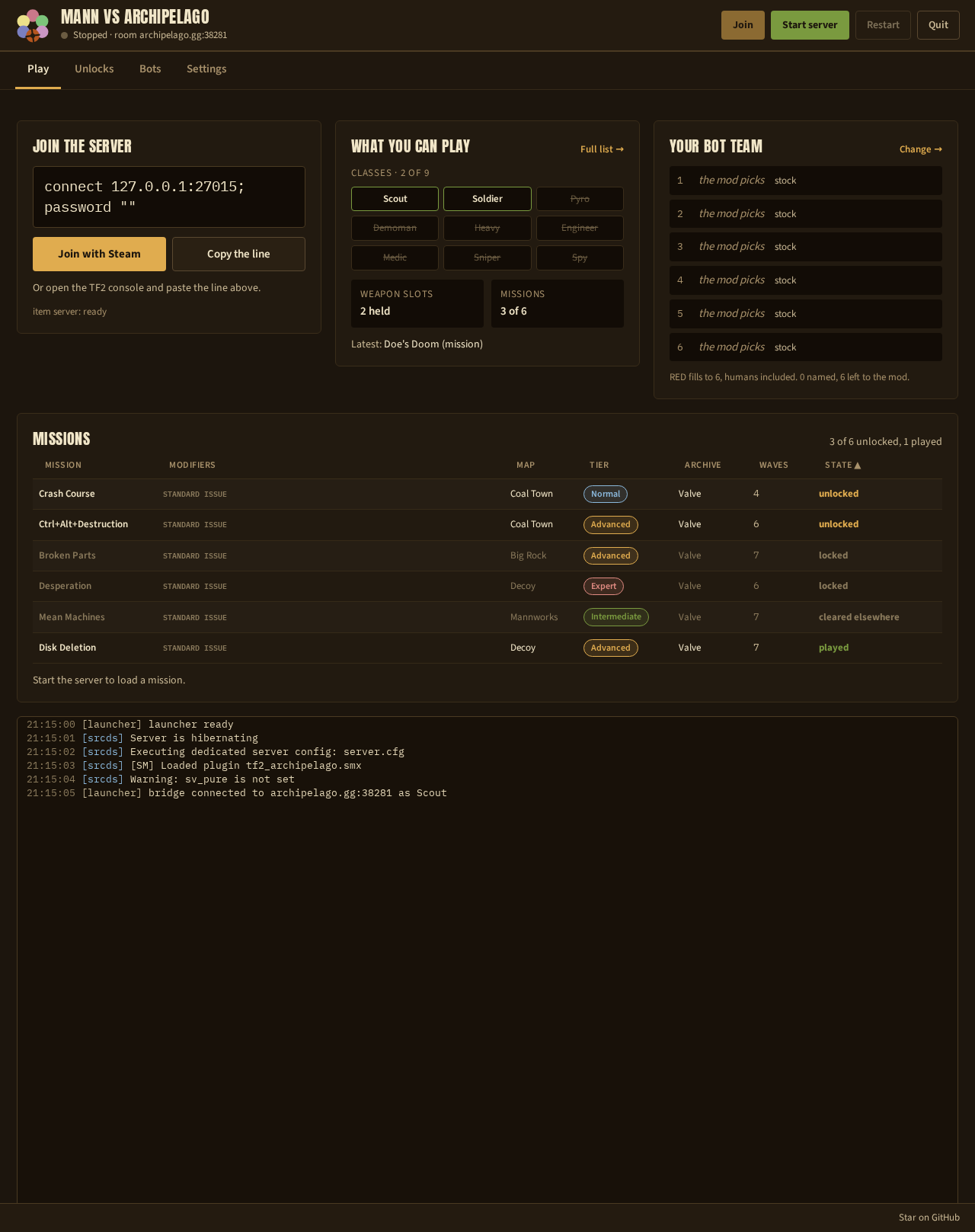The image size is (975, 1232).
Task: Copy the line for connect command
Action: 238,254
